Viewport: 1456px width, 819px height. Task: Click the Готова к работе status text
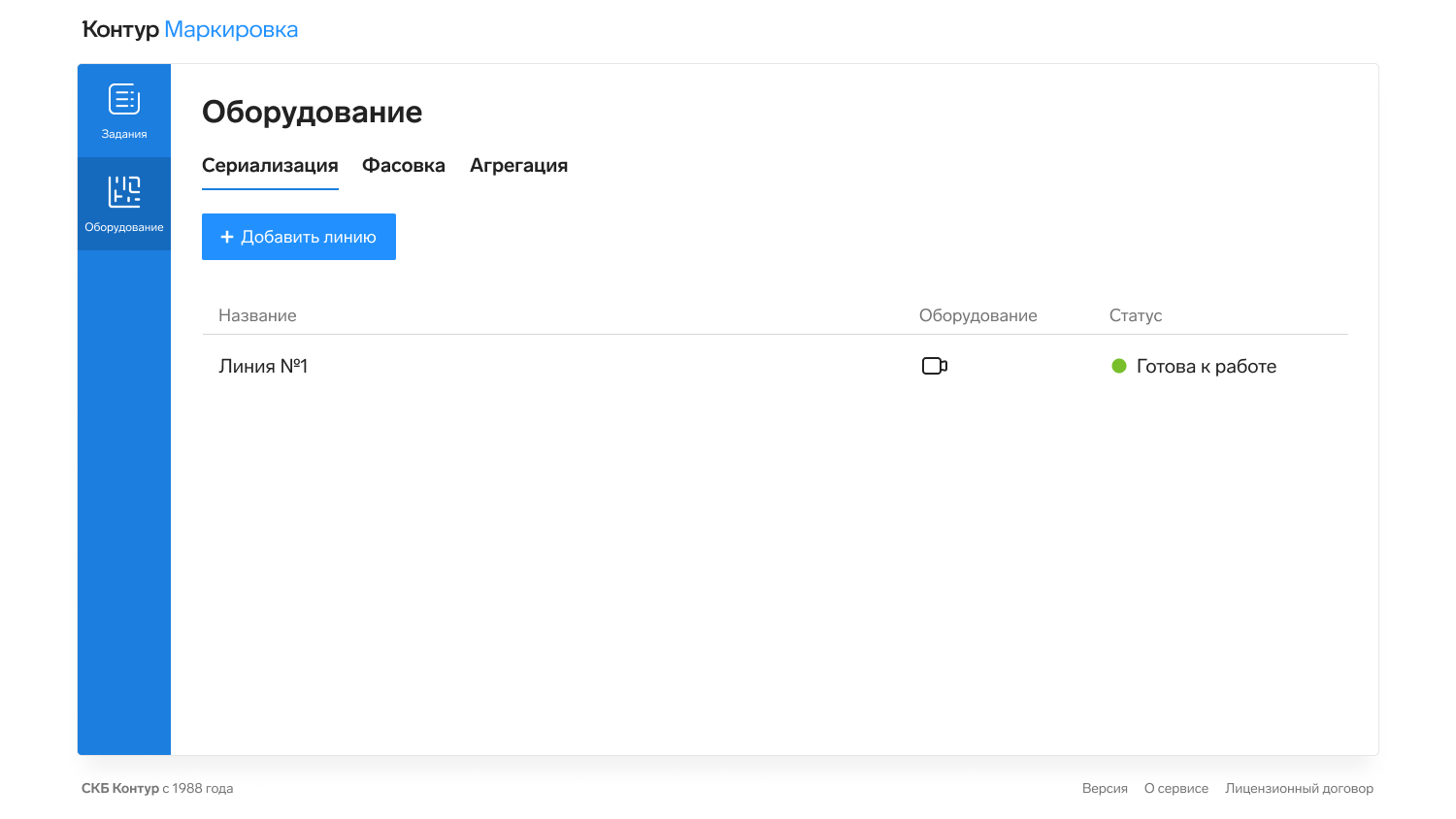1206,366
